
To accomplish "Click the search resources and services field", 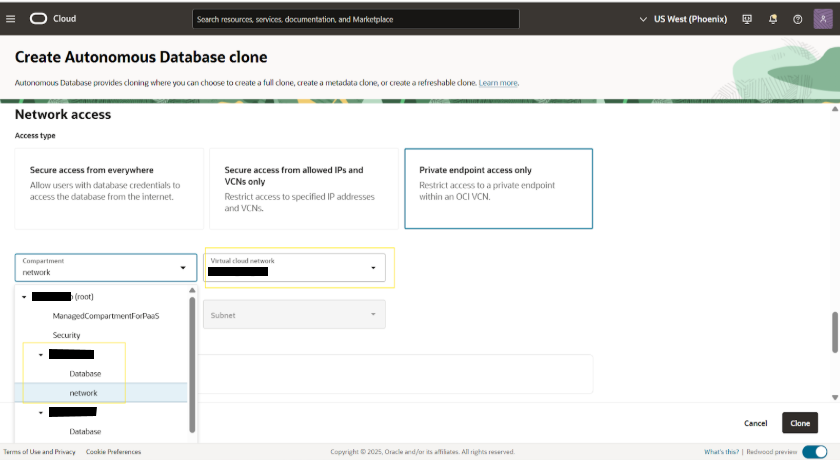I will point(355,18).
